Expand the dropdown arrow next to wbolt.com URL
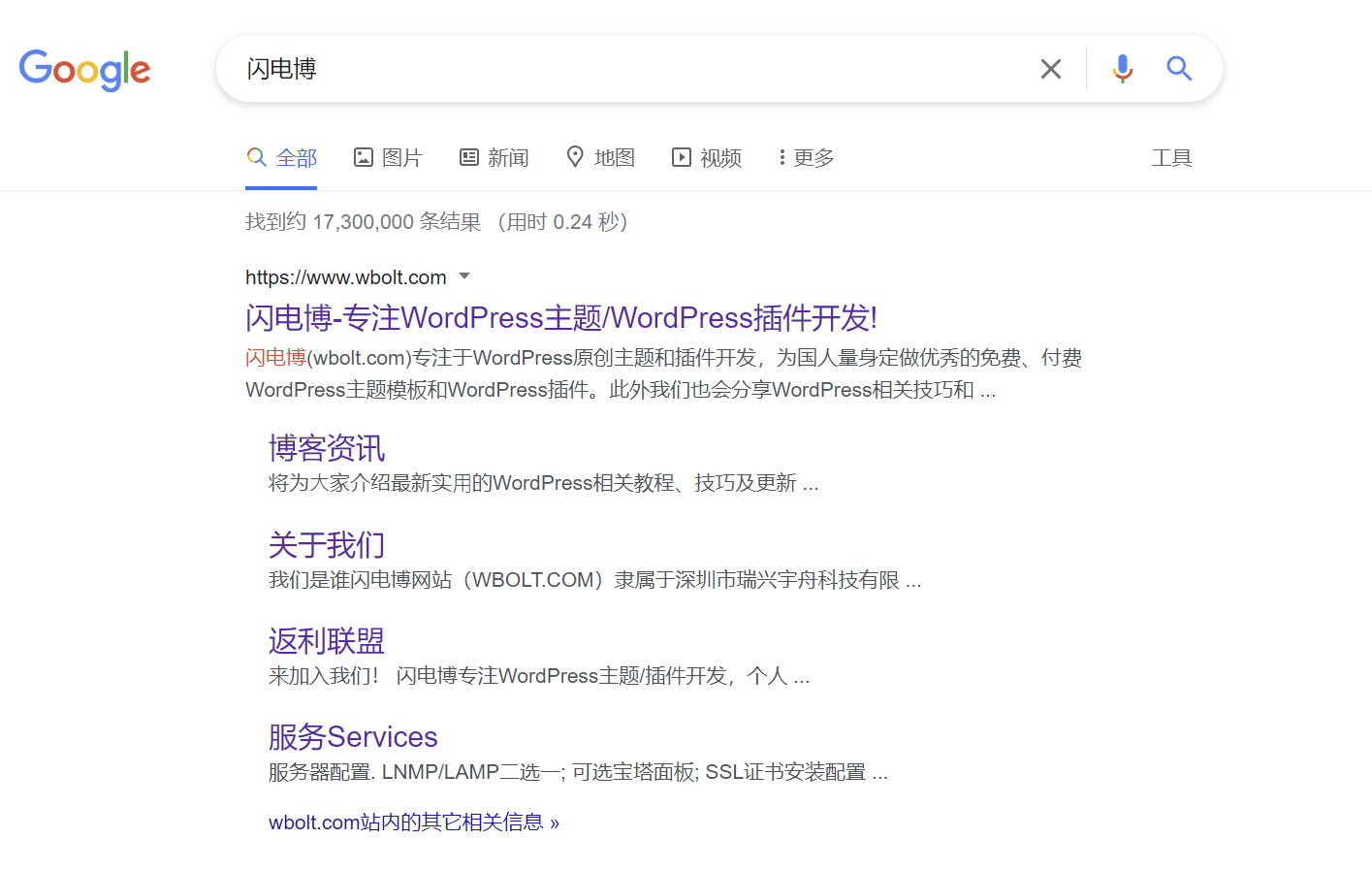Screen dimensions: 1372x871 (x=464, y=276)
